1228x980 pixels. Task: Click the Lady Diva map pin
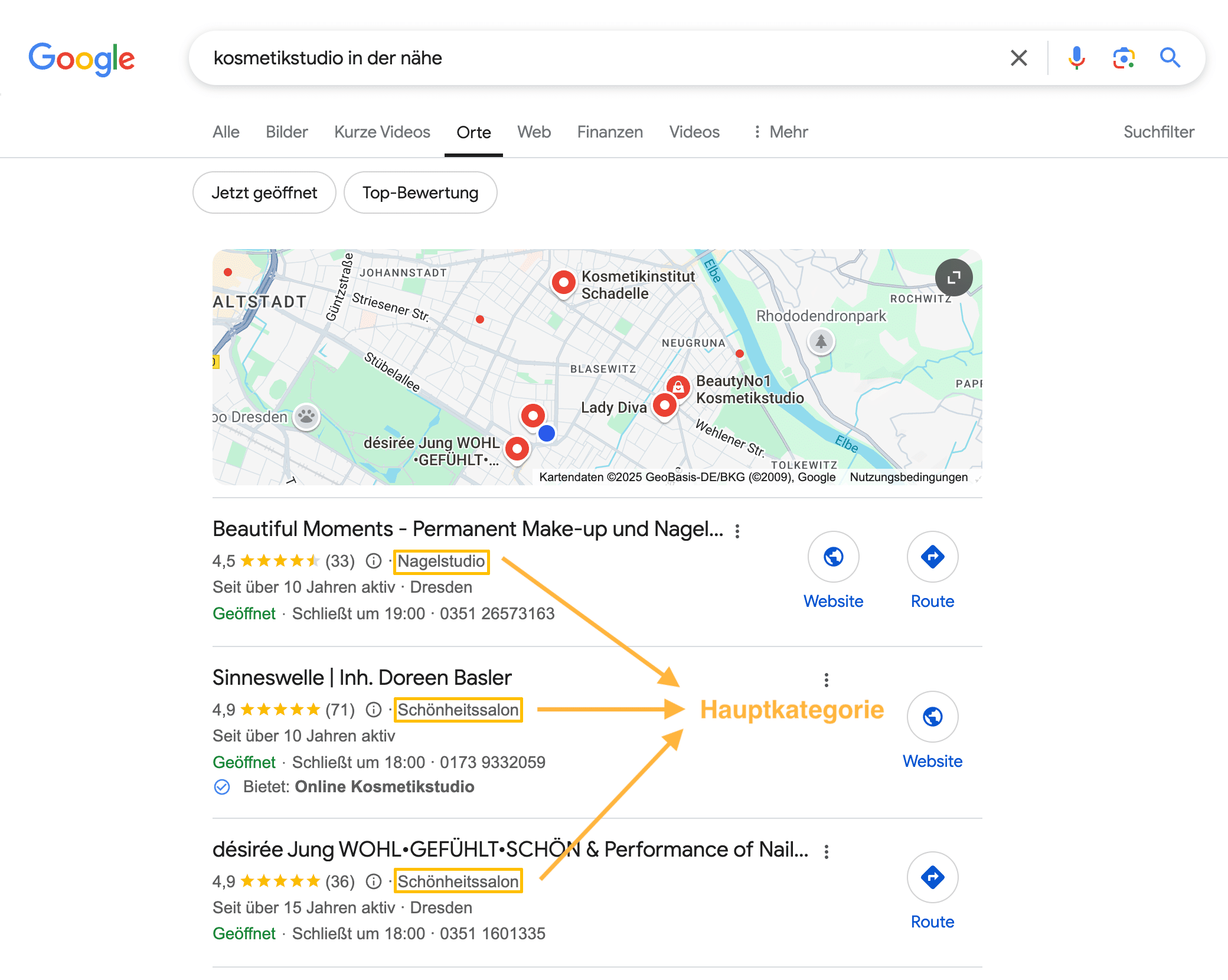click(665, 406)
